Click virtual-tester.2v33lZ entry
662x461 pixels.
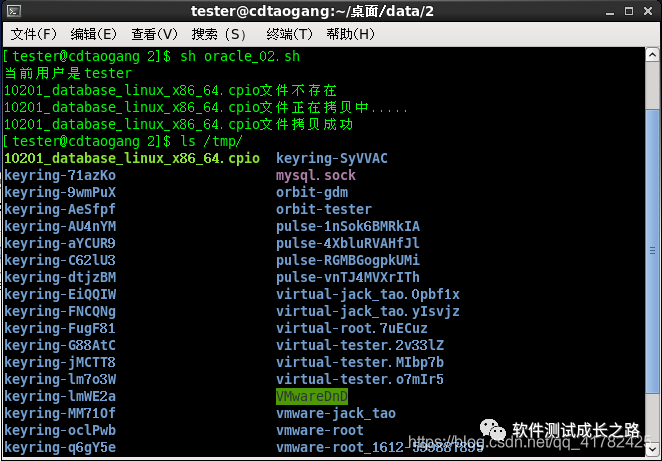360,345
